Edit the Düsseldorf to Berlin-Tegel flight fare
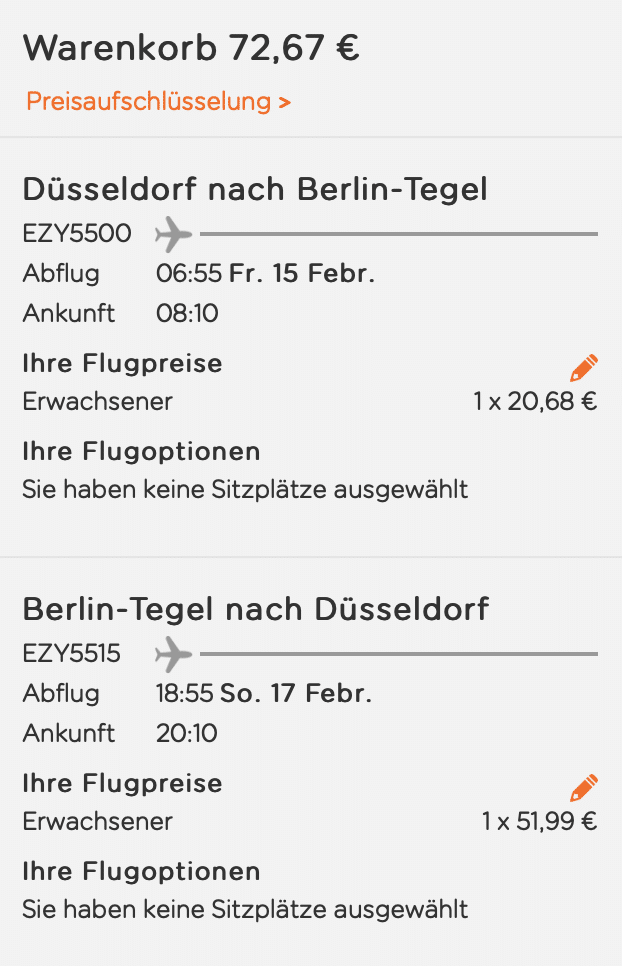 [584, 367]
